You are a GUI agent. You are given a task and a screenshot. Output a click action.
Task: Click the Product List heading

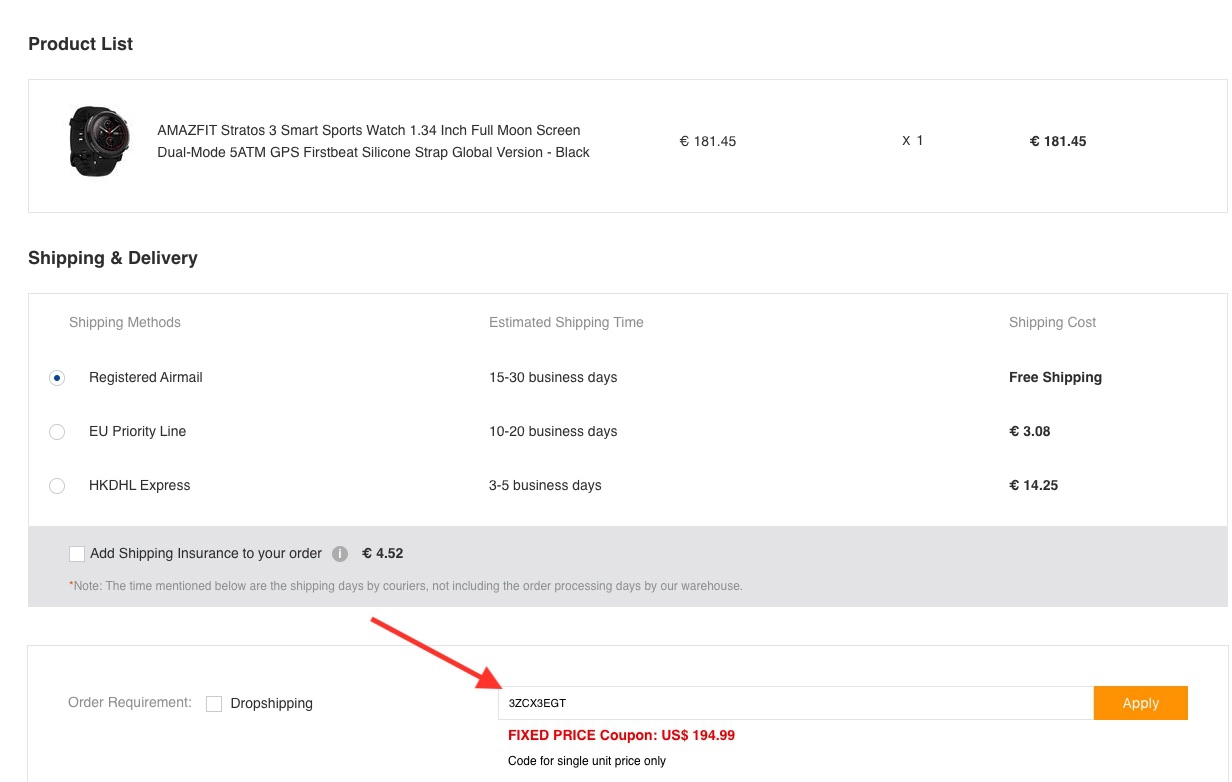(81, 44)
